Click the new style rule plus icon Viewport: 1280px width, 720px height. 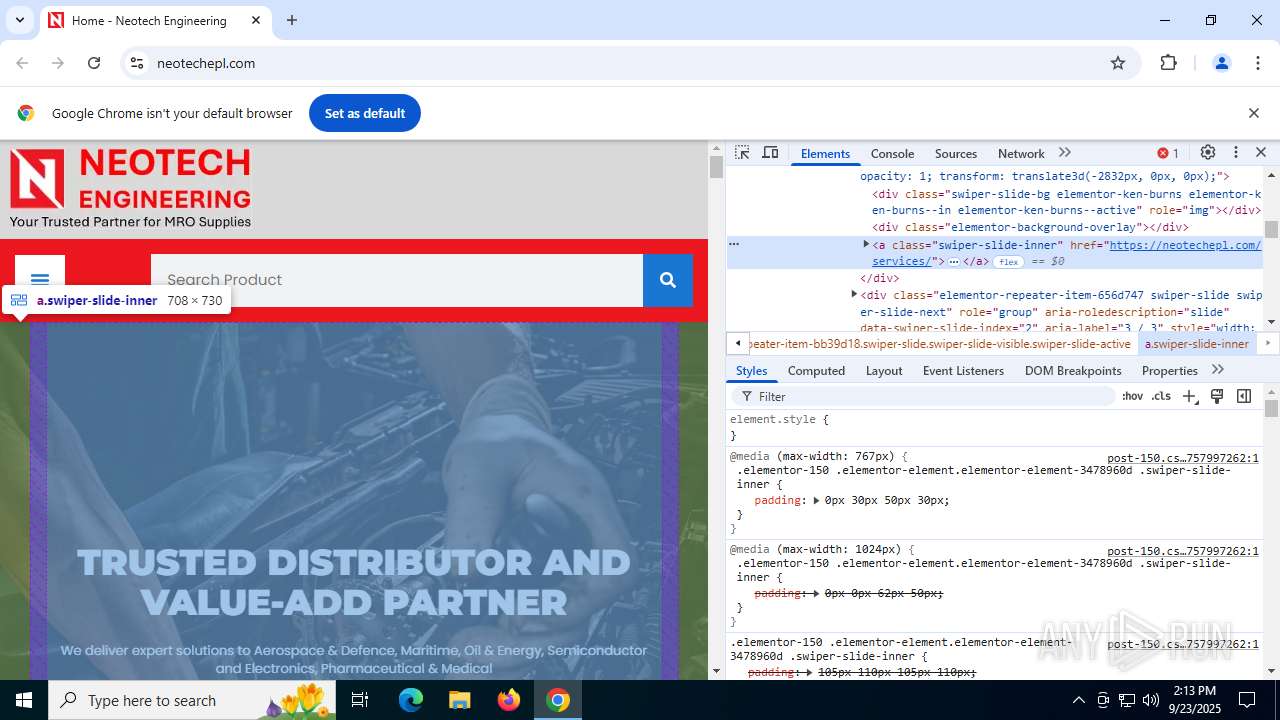point(1189,396)
